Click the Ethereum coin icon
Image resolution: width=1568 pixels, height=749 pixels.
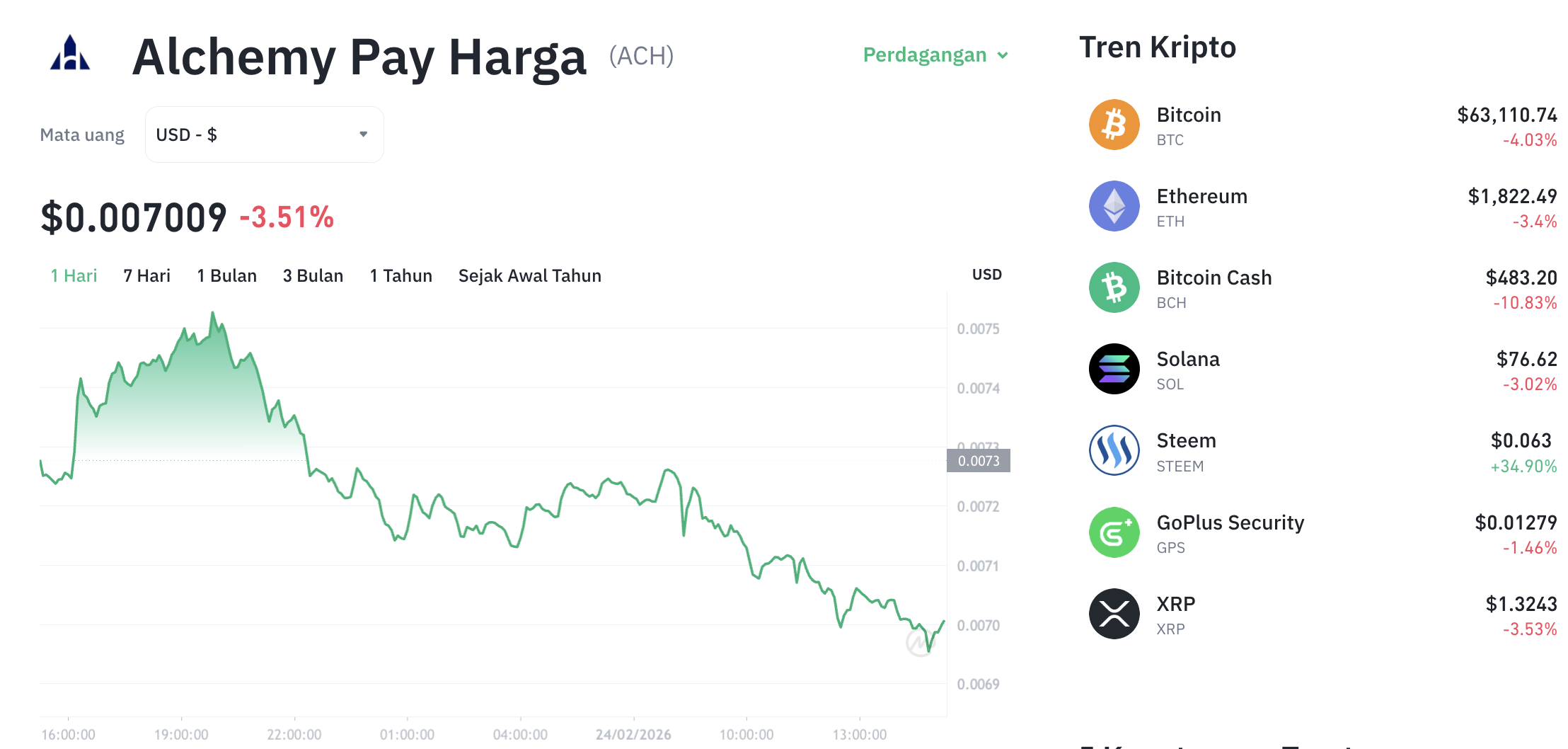(x=1114, y=206)
